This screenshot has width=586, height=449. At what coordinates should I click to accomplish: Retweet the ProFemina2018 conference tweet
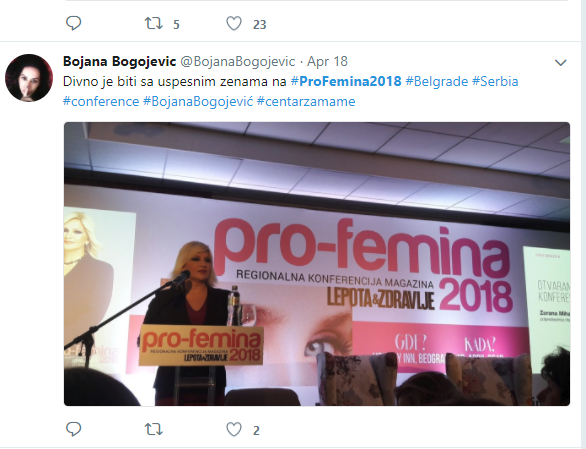point(154,429)
